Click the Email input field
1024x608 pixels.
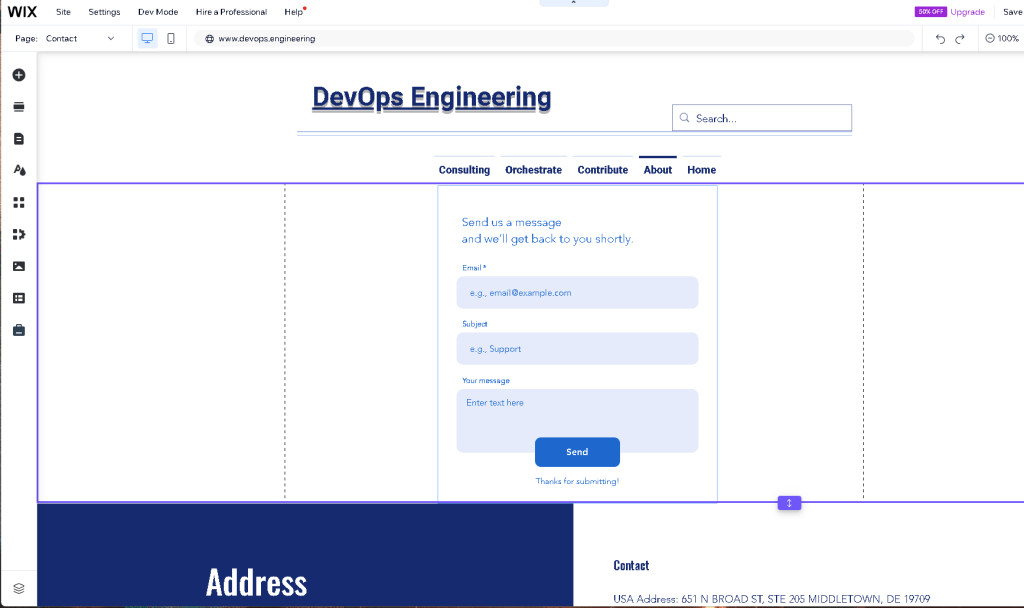pyautogui.click(x=577, y=293)
